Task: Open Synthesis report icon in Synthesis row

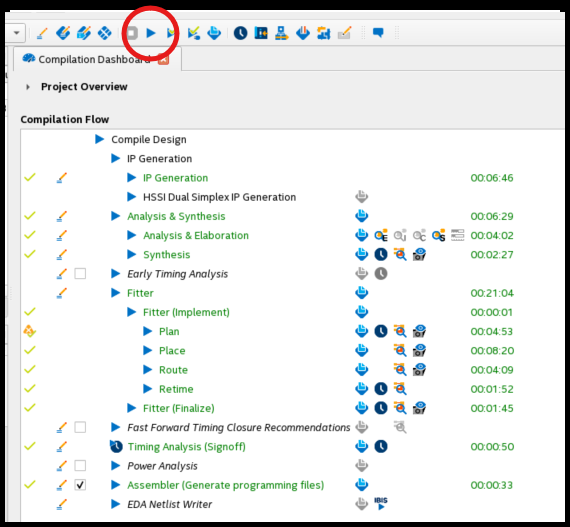Action: [x=361, y=254]
